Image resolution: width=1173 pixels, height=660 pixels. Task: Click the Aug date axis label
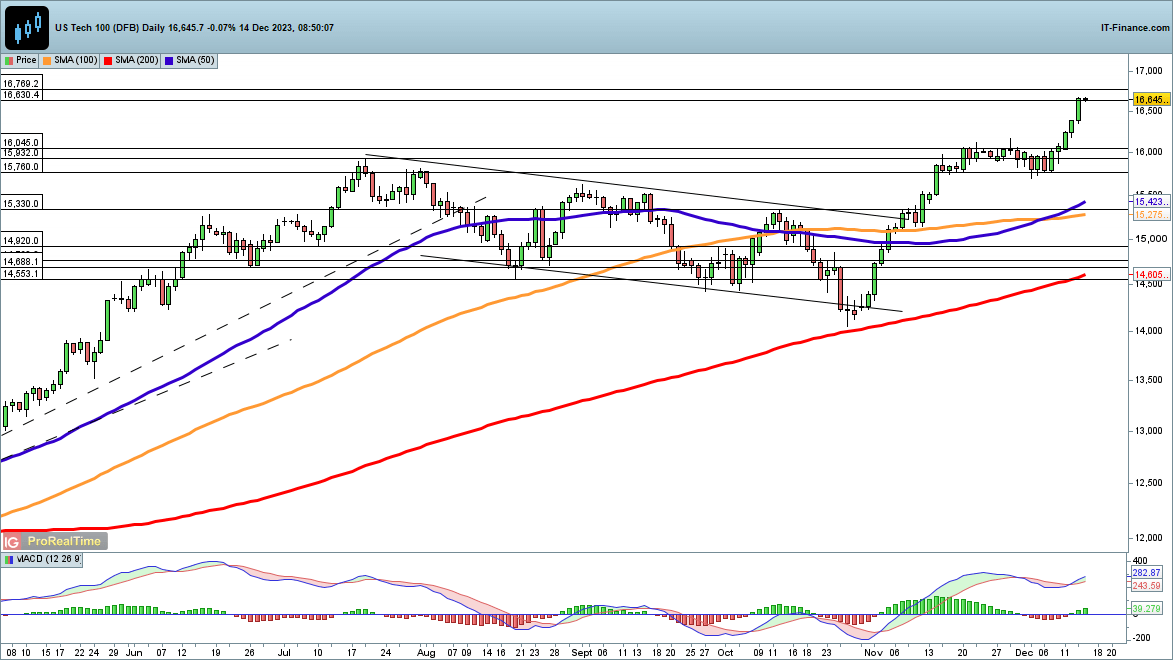[x=426, y=653]
